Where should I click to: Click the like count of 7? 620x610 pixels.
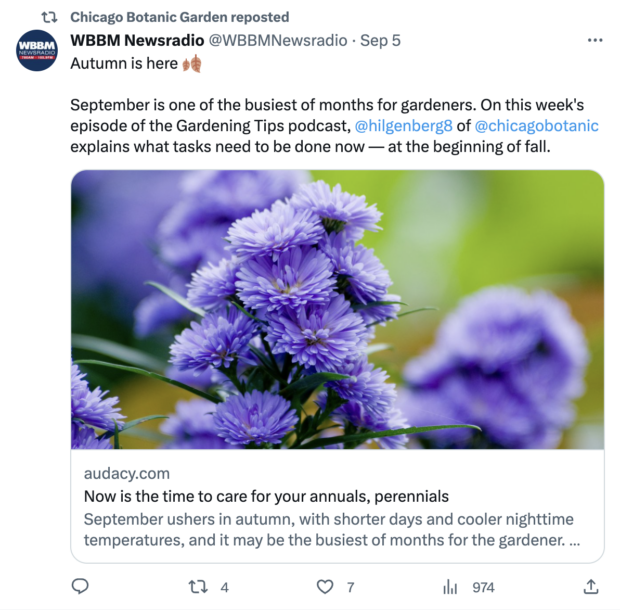point(351,587)
